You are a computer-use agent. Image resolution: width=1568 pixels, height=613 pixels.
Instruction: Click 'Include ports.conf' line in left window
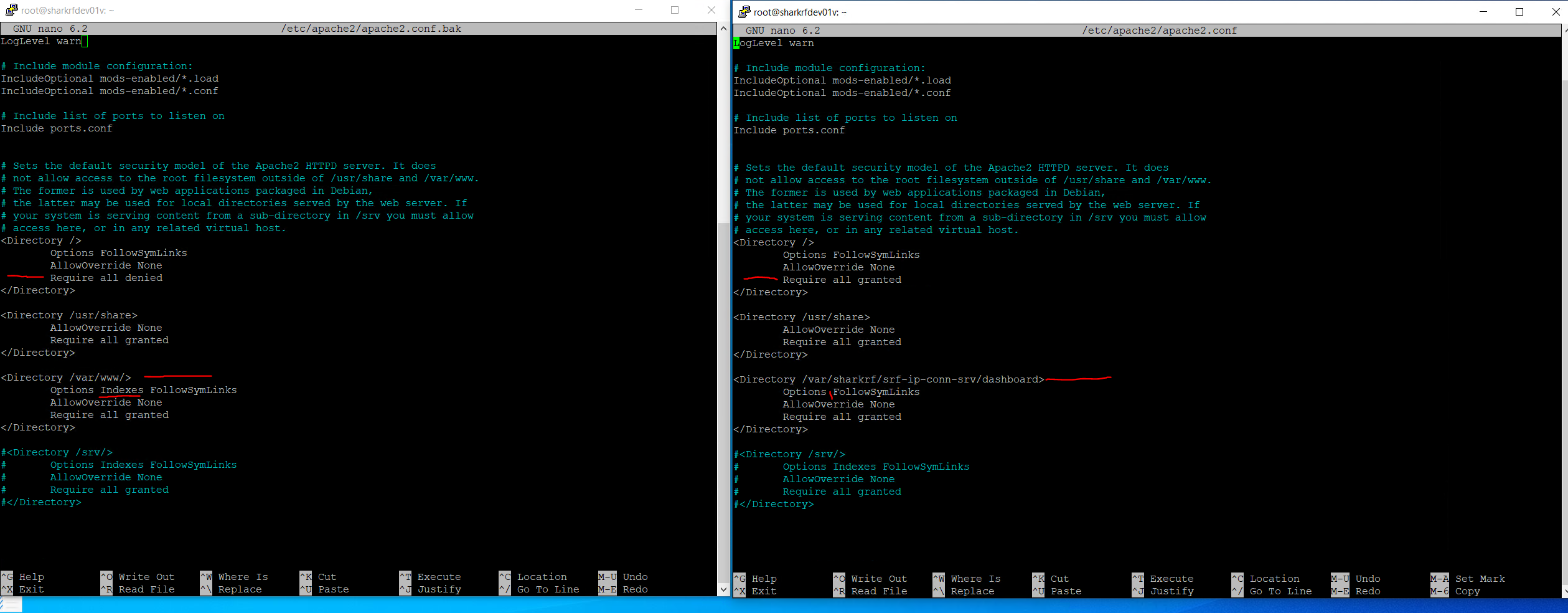(57, 128)
